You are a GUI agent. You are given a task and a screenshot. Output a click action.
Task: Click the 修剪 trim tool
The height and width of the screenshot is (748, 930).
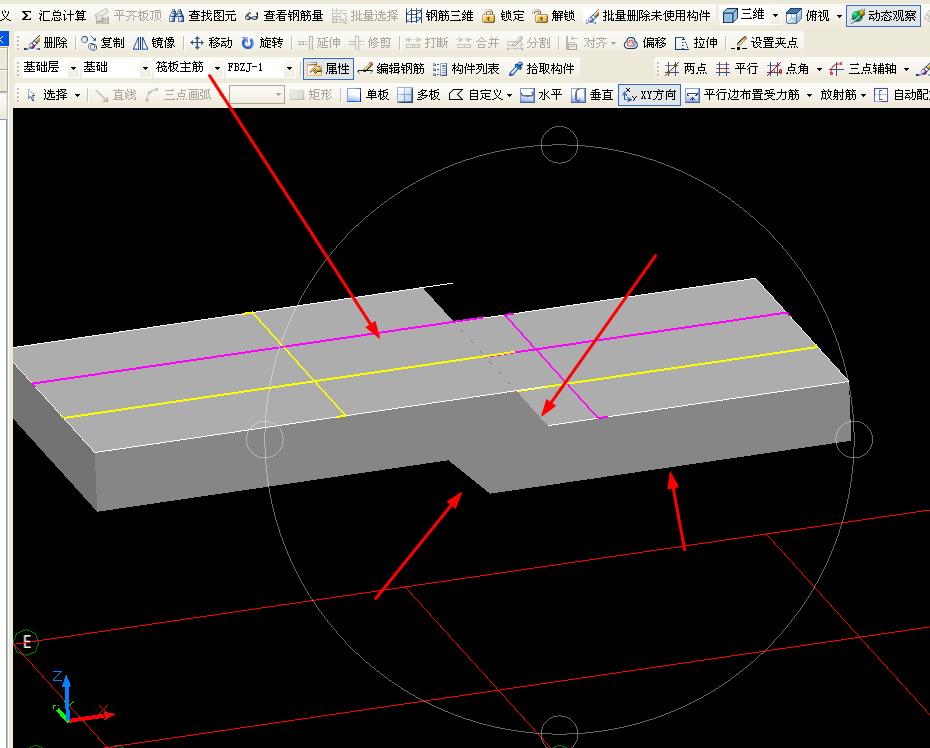click(370, 43)
